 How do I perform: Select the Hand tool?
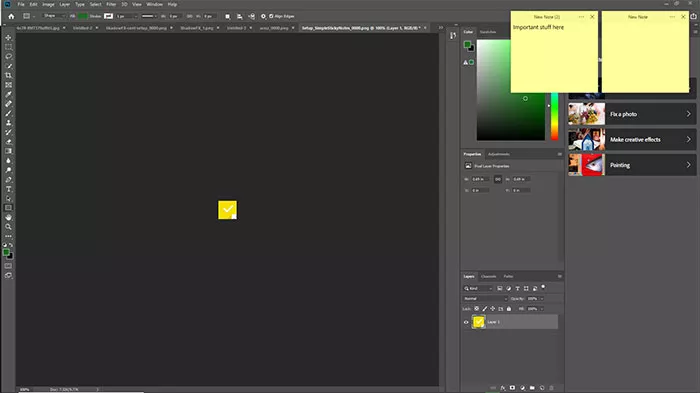8,217
